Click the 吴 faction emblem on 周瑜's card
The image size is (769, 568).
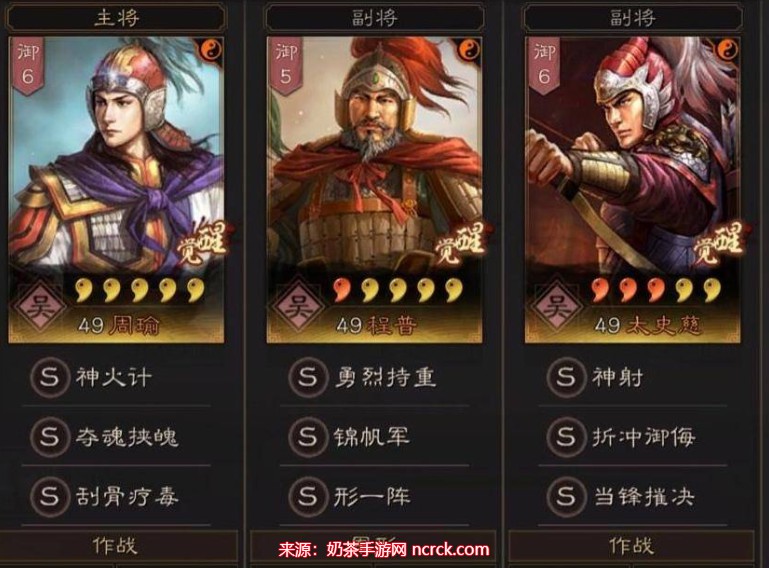(x=38, y=307)
